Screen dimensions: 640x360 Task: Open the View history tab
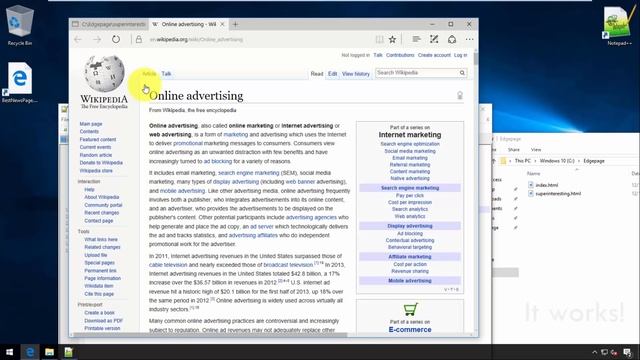pyautogui.click(x=356, y=74)
